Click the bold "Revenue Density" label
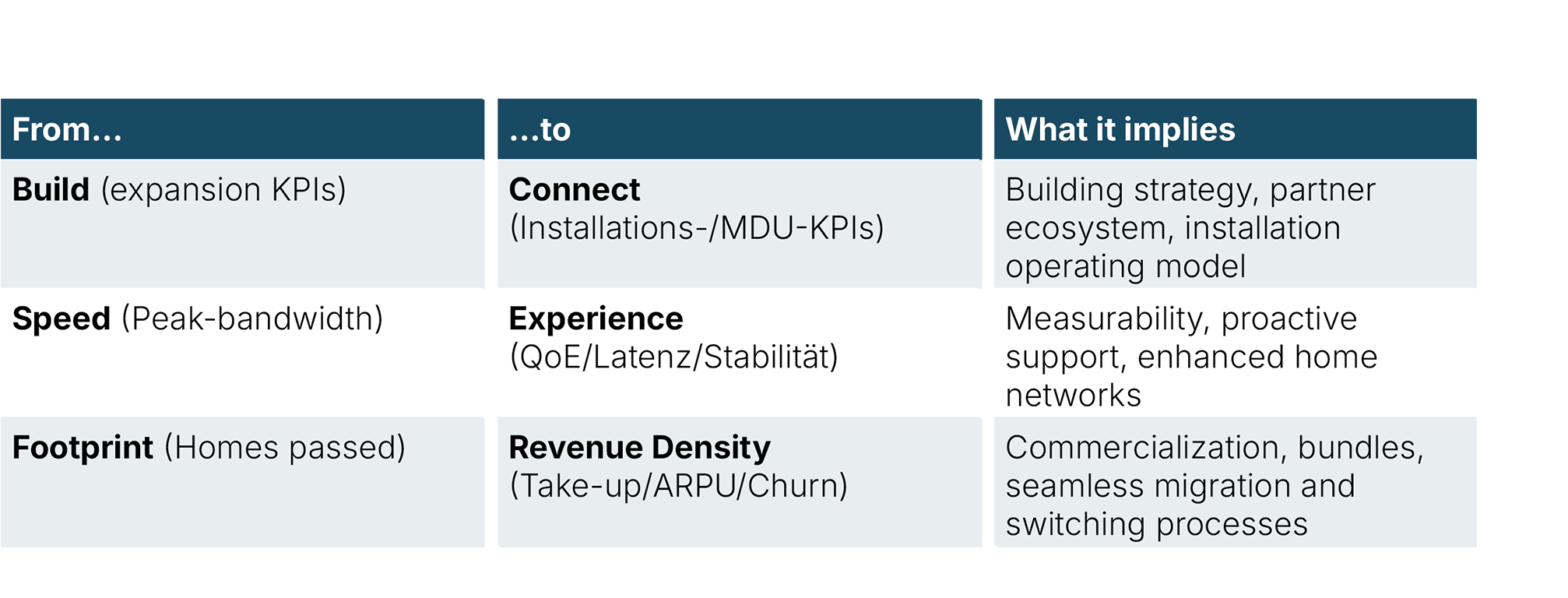 (x=639, y=448)
